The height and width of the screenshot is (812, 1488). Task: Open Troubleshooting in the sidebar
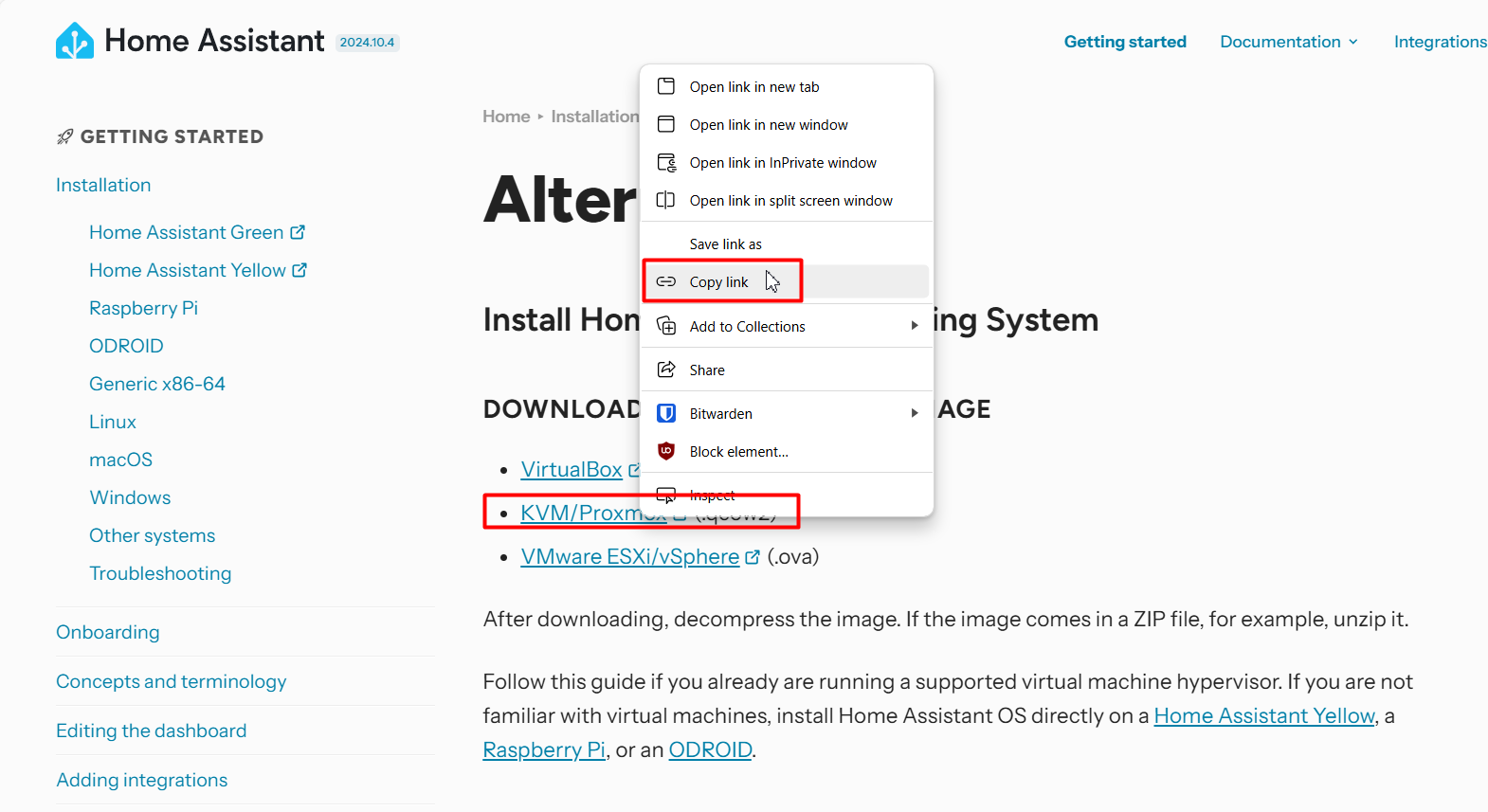160,573
